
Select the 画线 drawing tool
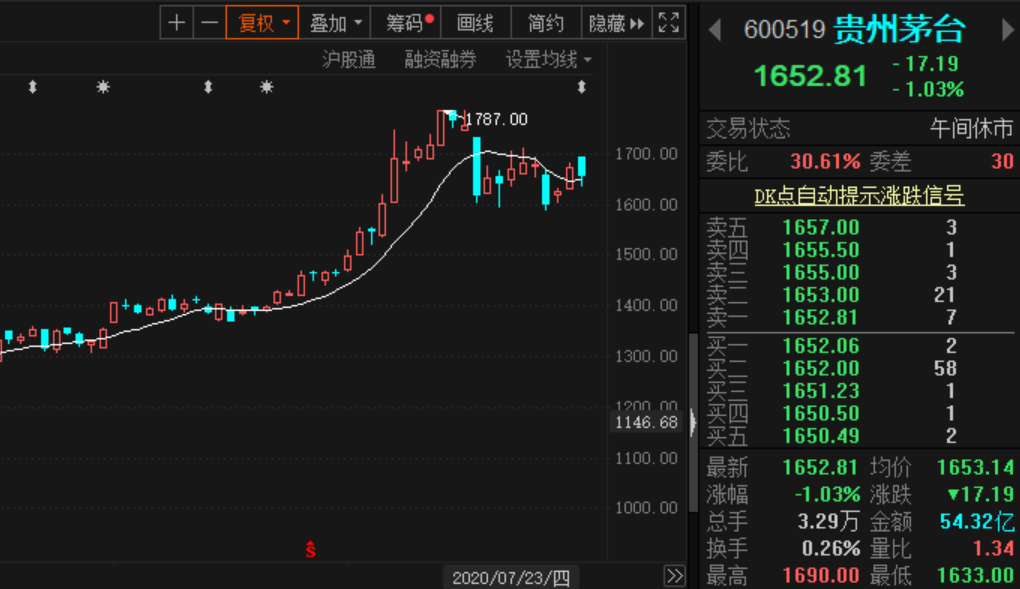click(x=475, y=22)
